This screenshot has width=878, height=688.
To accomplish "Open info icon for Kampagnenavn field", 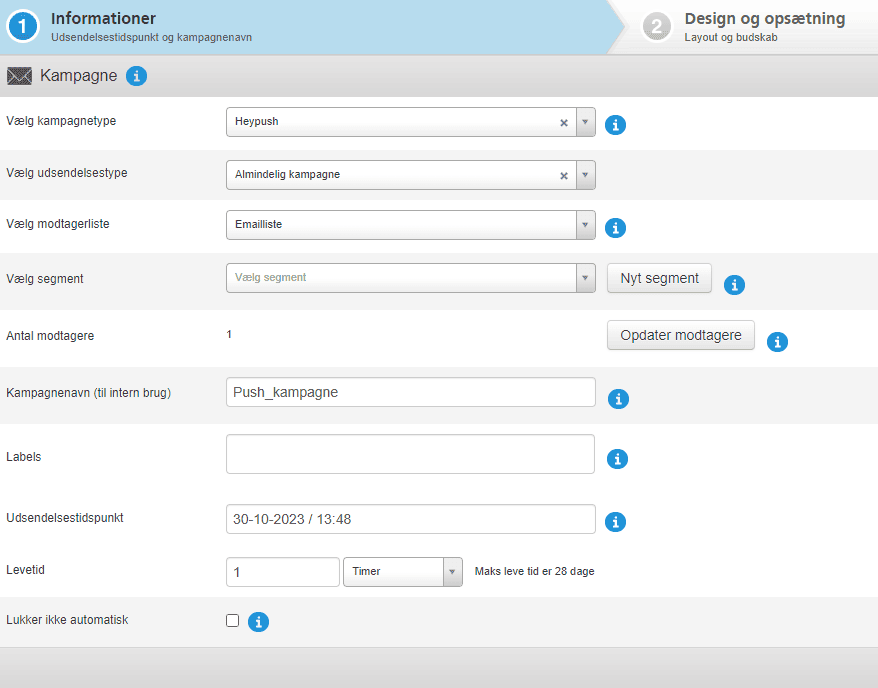I will tap(618, 399).
